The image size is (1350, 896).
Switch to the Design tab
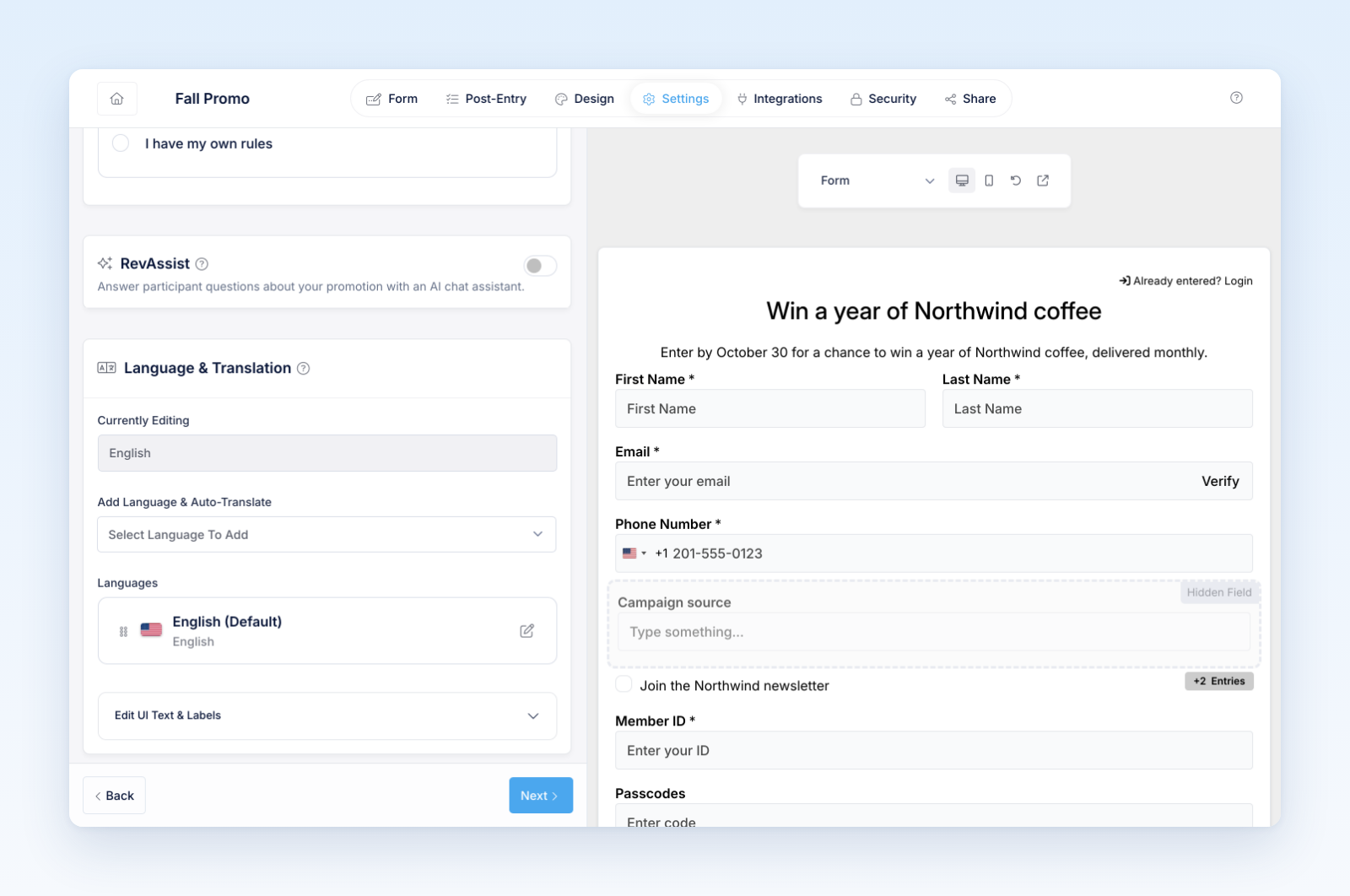point(585,99)
